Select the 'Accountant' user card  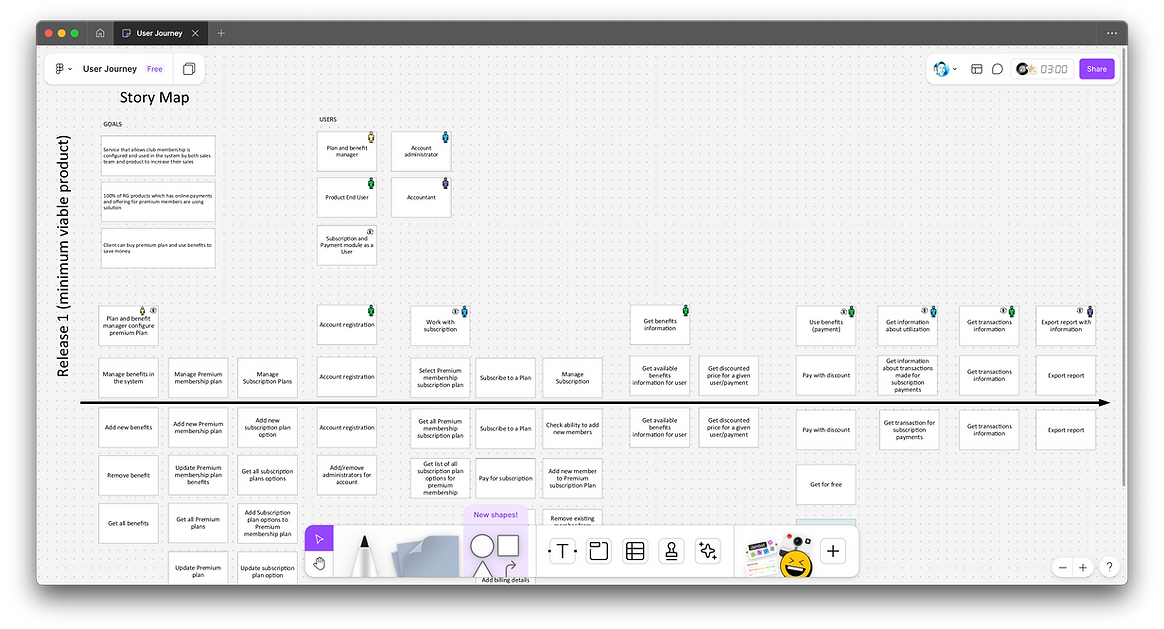click(421, 198)
